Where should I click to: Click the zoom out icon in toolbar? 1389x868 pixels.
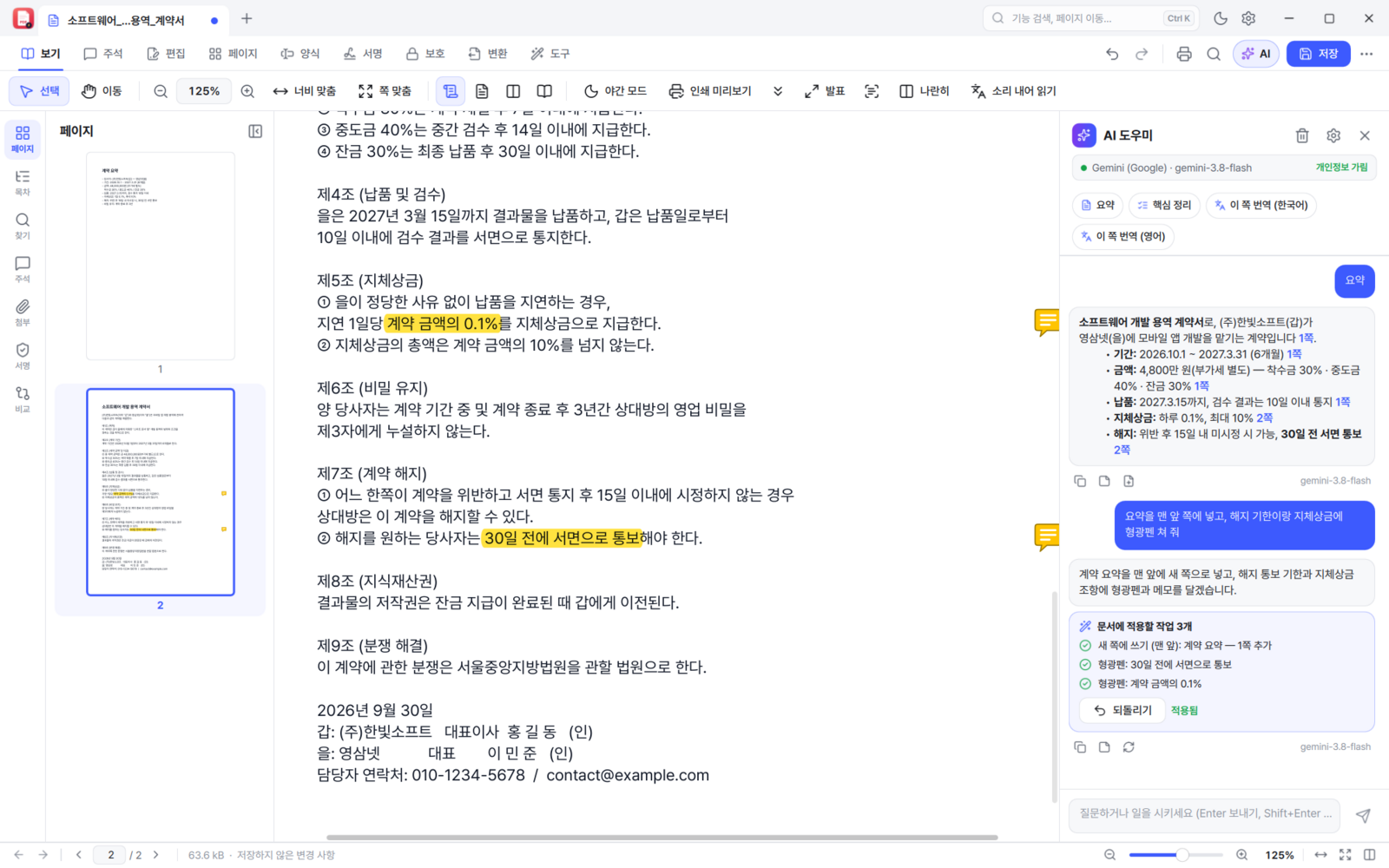pos(161,91)
